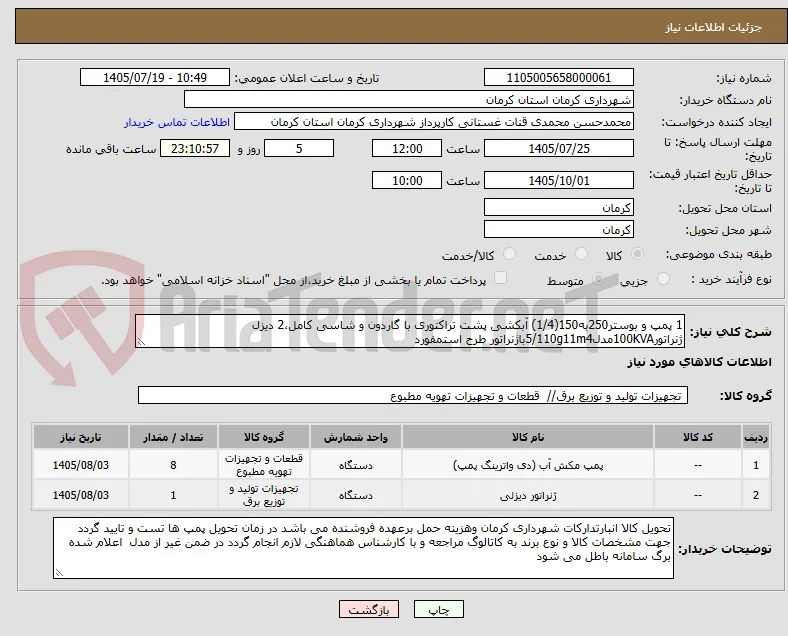Viewport: 788px width, 636px height.
Task: Click the need number field 1105005658000061
Action: tap(558, 77)
